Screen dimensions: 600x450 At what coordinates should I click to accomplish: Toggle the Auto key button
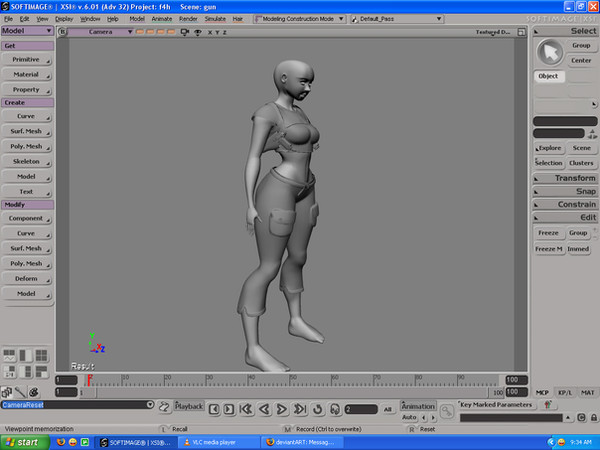click(409, 417)
